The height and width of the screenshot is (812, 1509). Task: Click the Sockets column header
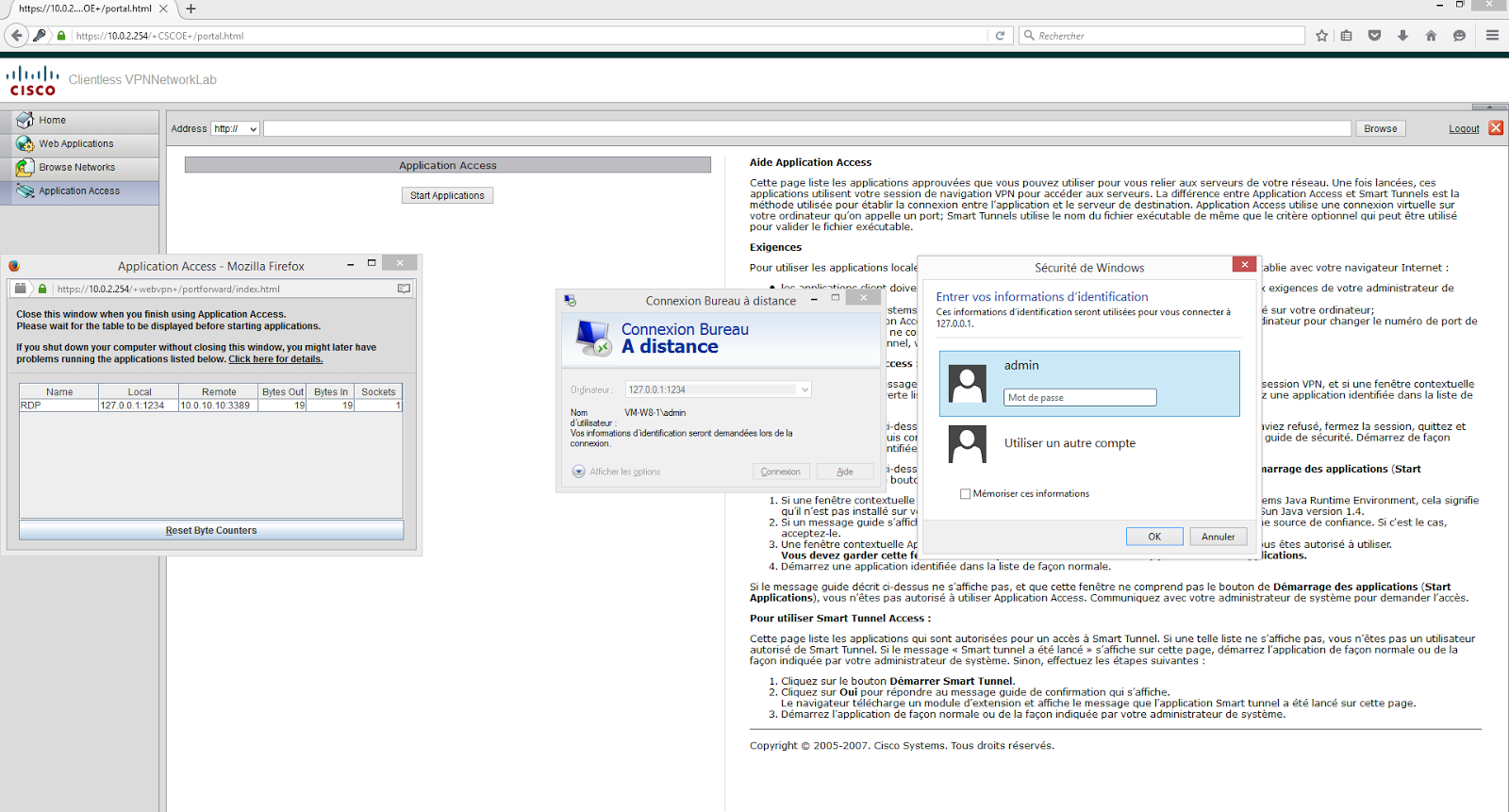(x=378, y=391)
